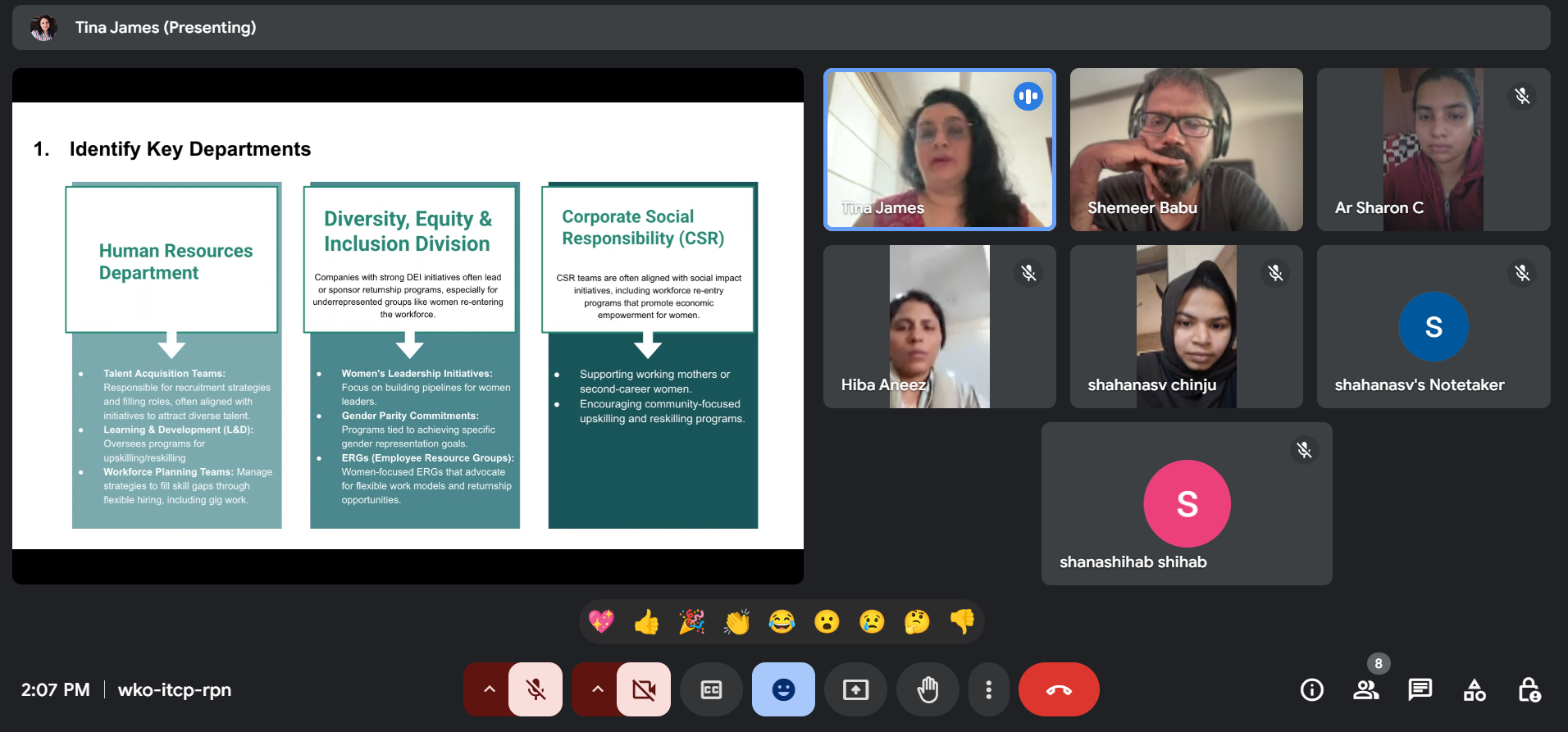1568x732 pixels.
Task: Open the in-call chat panel
Action: [1420, 690]
